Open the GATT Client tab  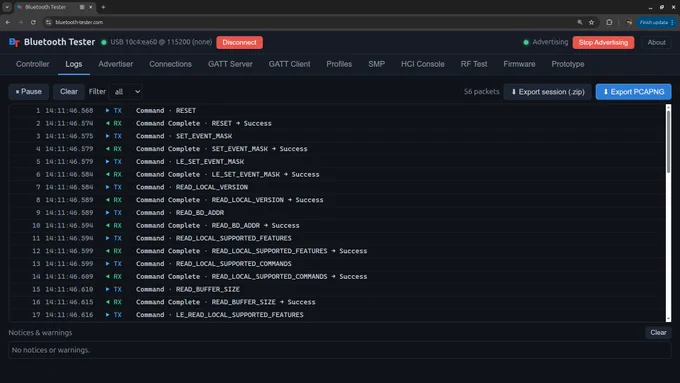point(289,64)
